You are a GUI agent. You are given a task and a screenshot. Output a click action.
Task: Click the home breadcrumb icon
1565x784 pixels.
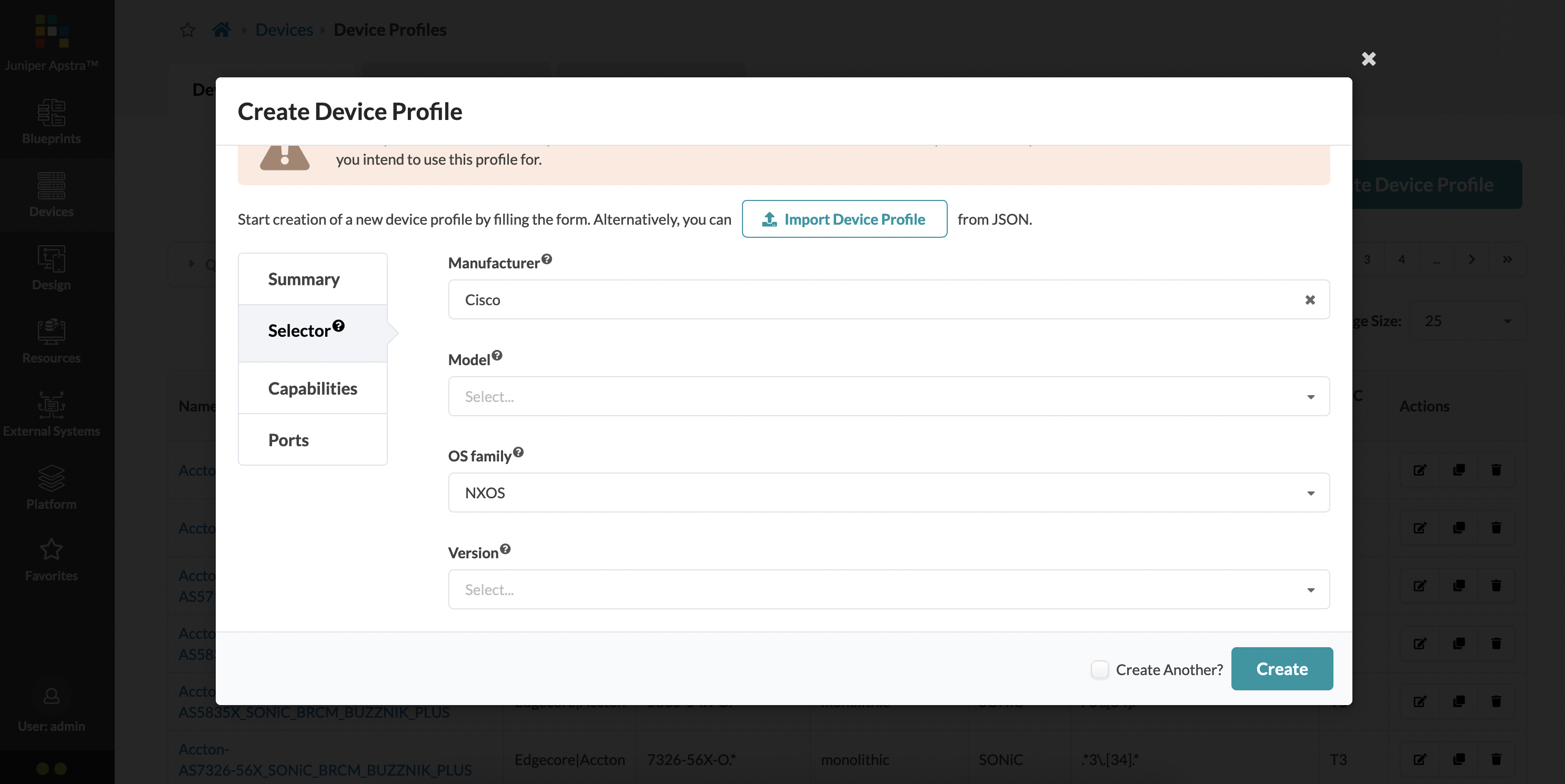(221, 29)
